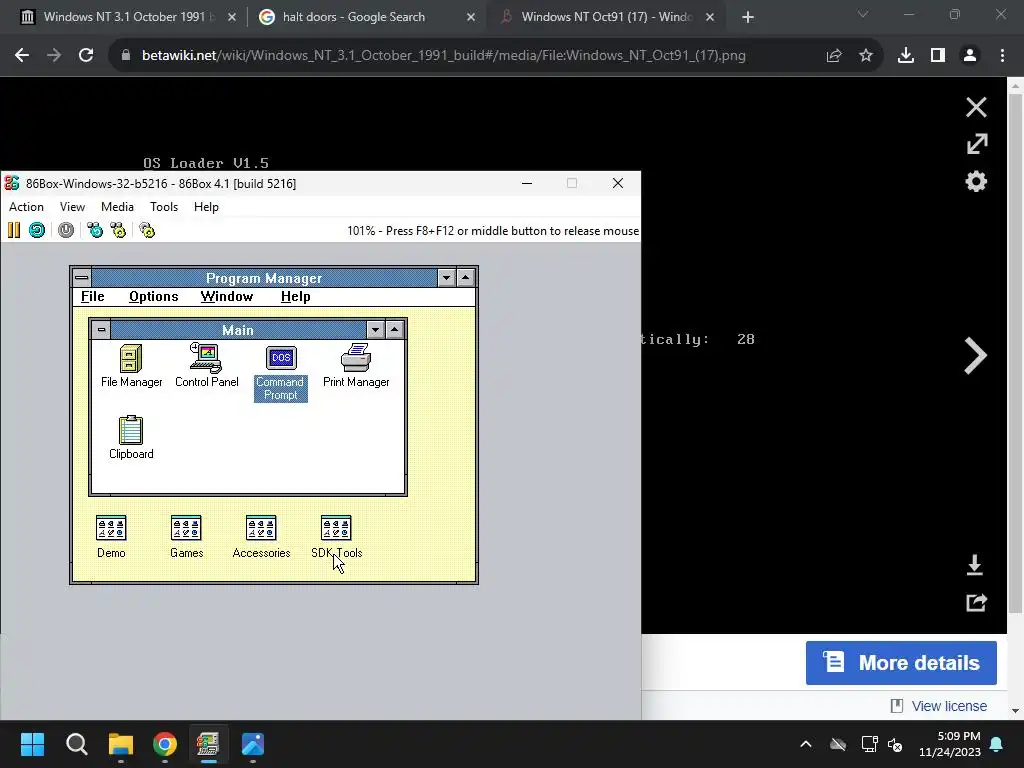Open Chrome three-dot menu

1002,56
